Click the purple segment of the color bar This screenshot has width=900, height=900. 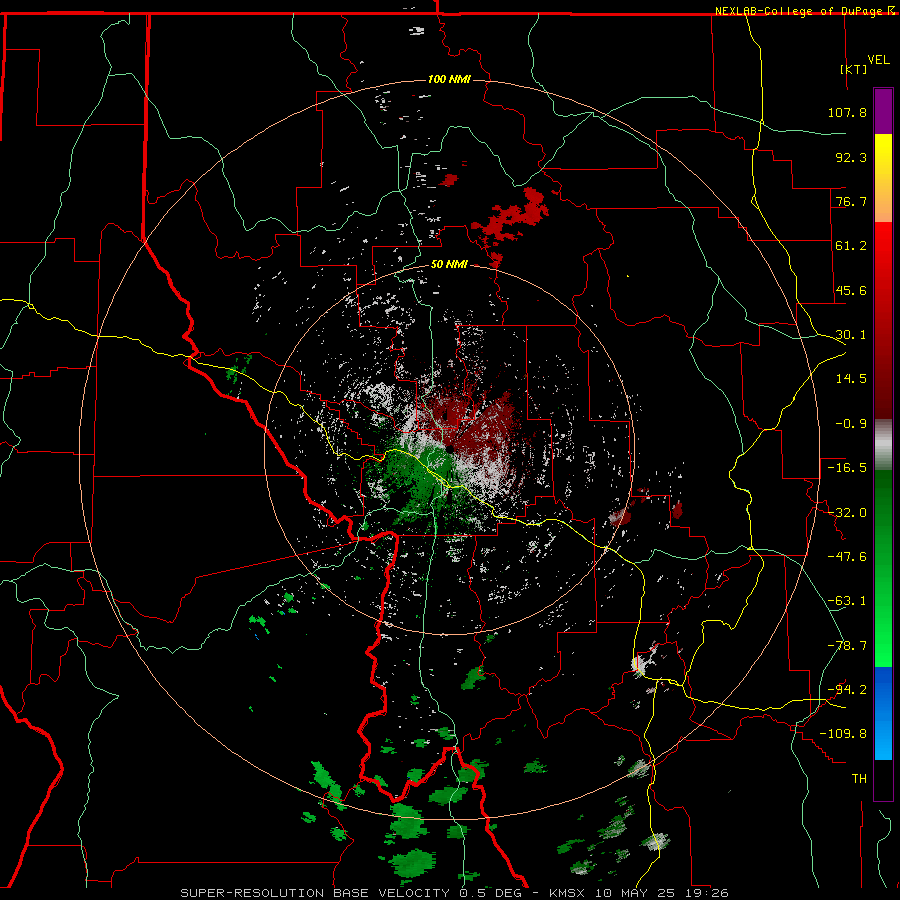[x=883, y=111]
